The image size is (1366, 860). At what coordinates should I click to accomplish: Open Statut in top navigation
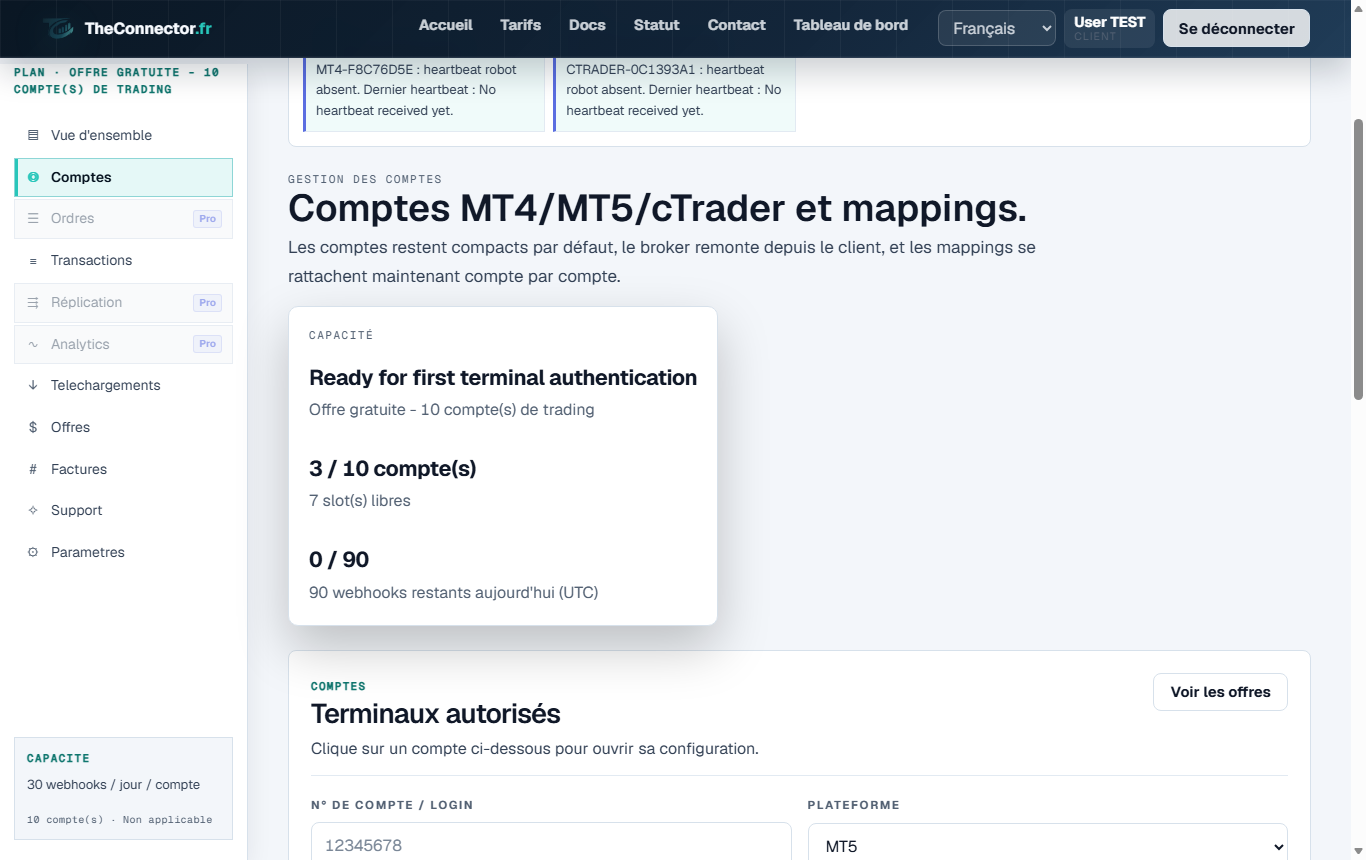pyautogui.click(x=656, y=25)
